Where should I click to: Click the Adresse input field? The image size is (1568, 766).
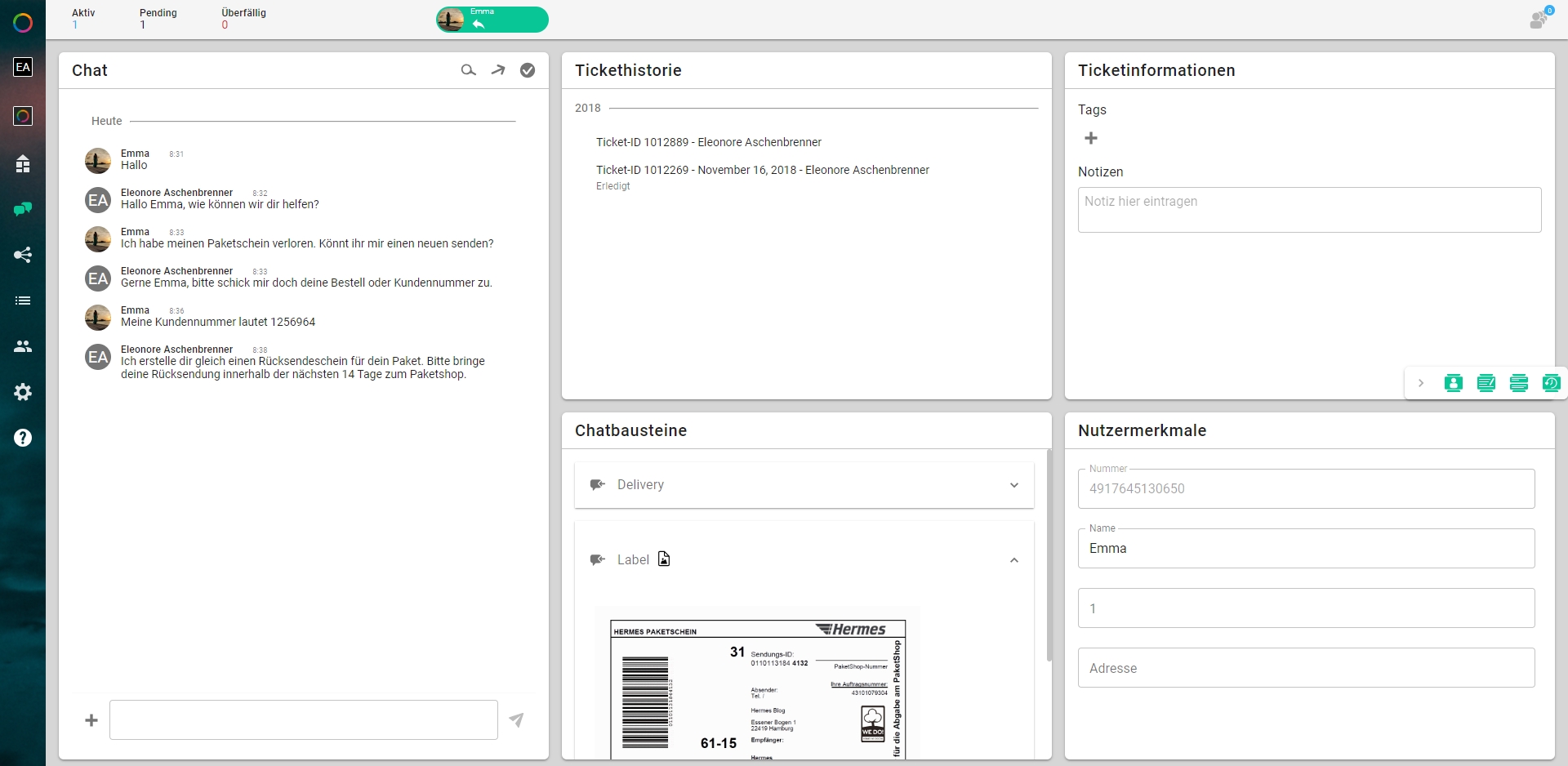pyautogui.click(x=1307, y=667)
